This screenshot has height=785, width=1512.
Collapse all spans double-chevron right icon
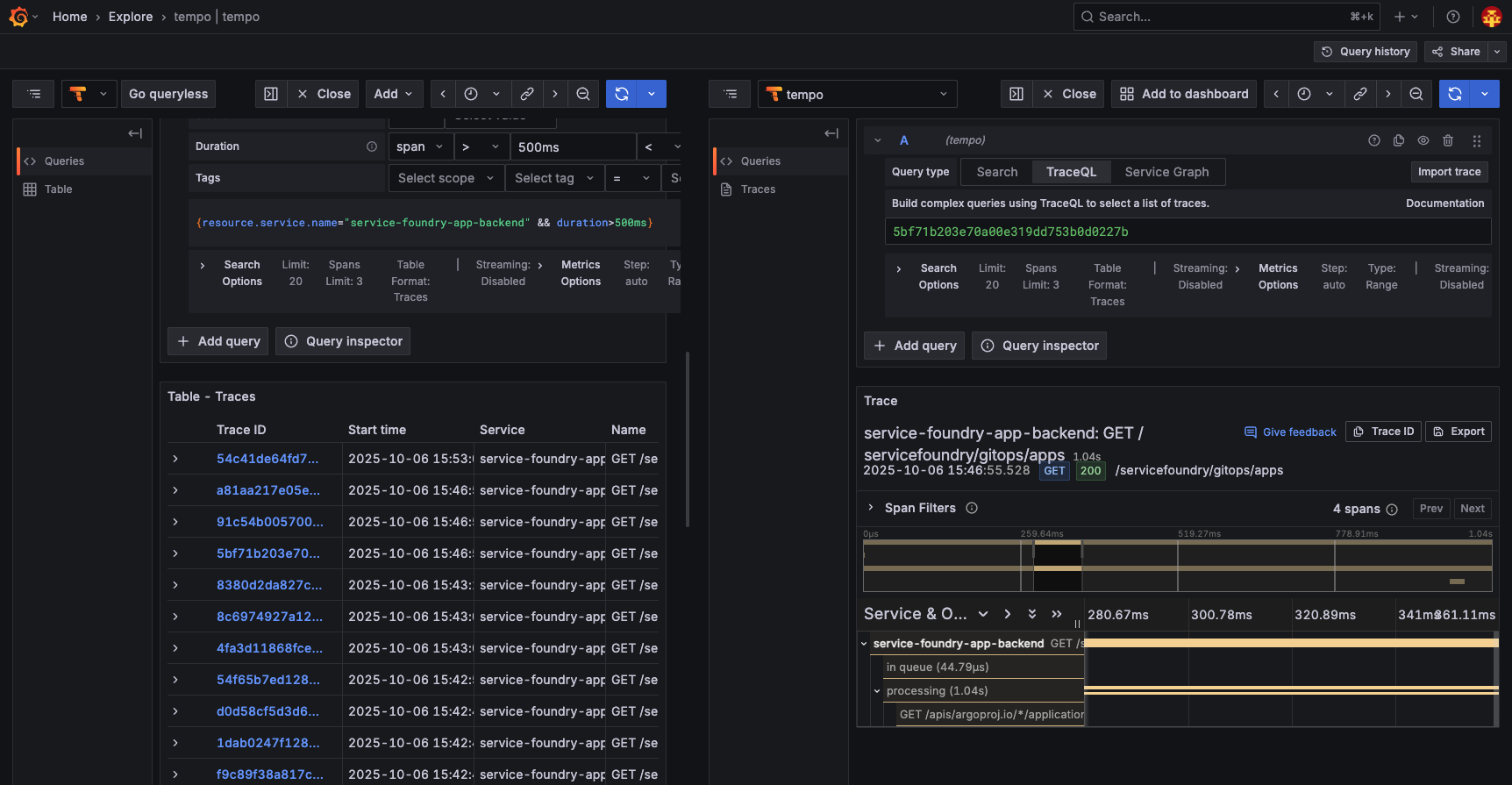tap(1057, 614)
